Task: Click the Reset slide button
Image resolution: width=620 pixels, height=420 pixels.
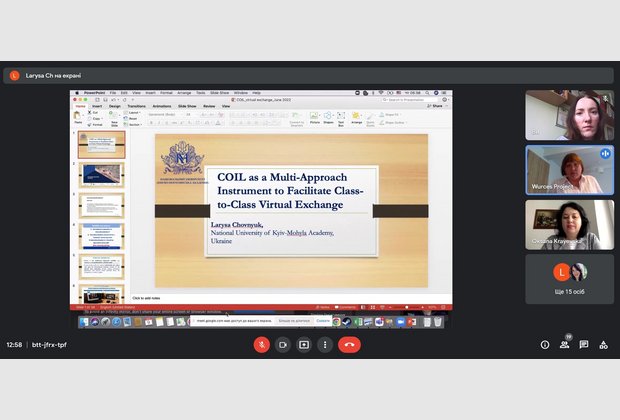Action: tap(131, 119)
